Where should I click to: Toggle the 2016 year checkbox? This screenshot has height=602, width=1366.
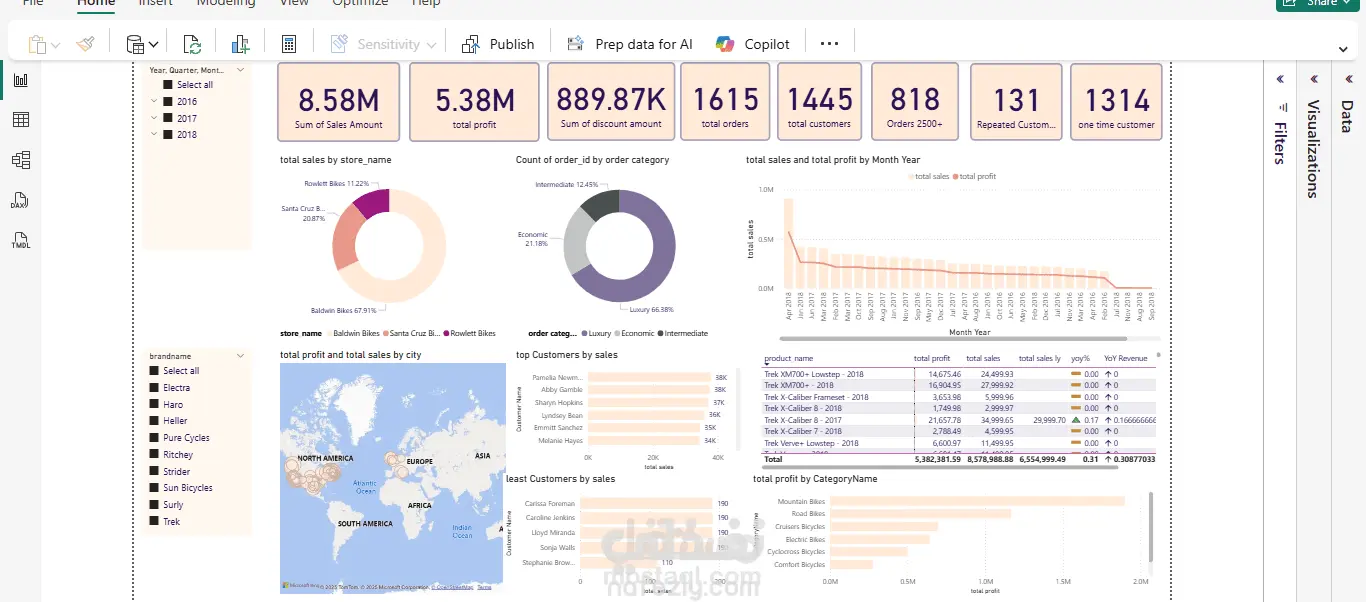click(x=168, y=101)
